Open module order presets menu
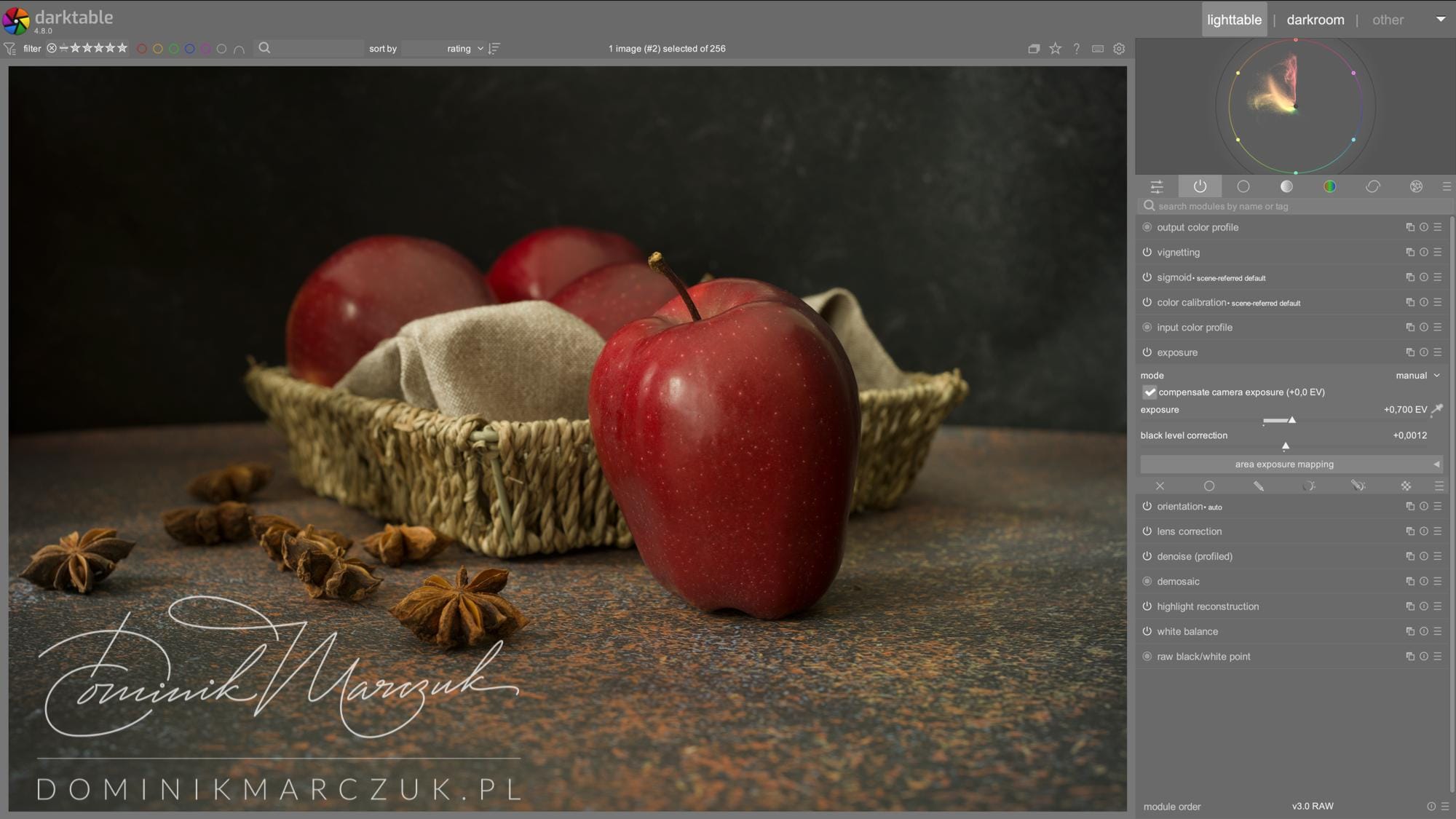 click(x=1445, y=807)
